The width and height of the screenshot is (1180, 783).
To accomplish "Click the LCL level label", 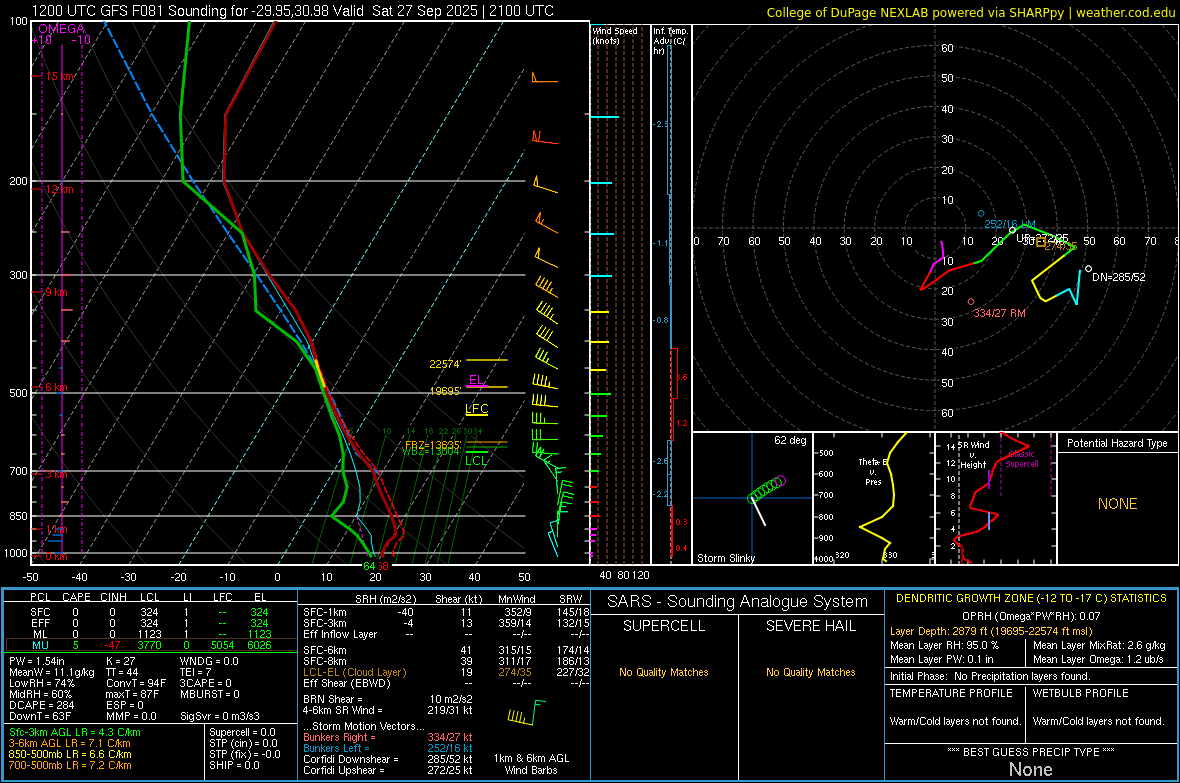I will 476,461.
